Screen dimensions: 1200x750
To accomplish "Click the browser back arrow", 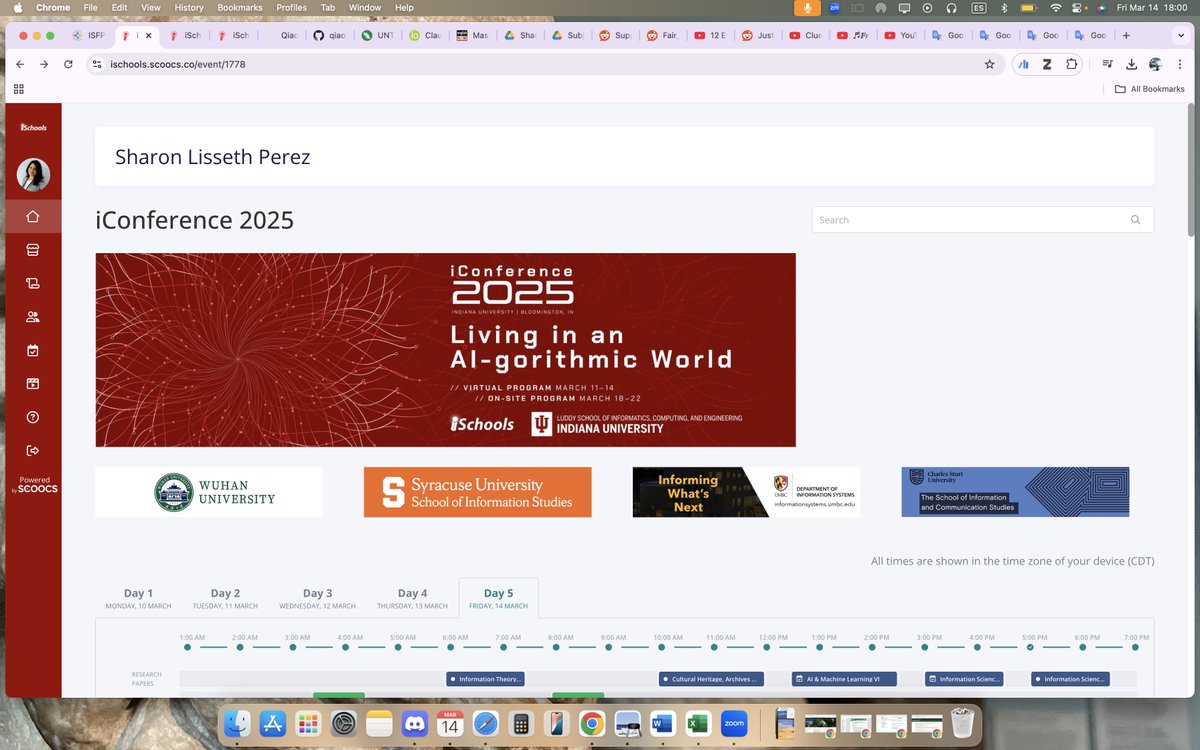I will (20, 64).
